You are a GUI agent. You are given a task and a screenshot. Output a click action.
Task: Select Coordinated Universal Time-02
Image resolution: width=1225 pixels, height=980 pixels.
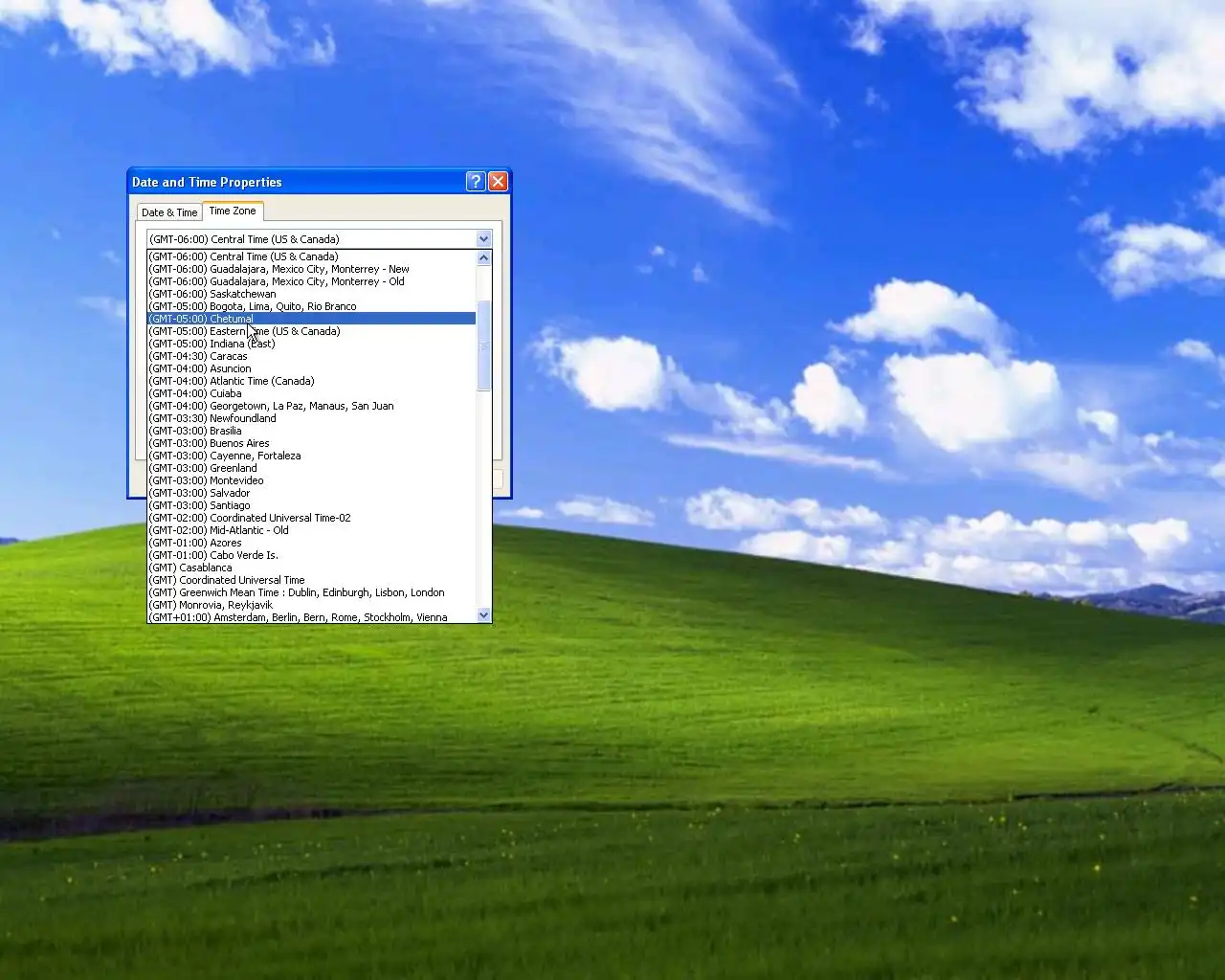[x=311, y=518]
